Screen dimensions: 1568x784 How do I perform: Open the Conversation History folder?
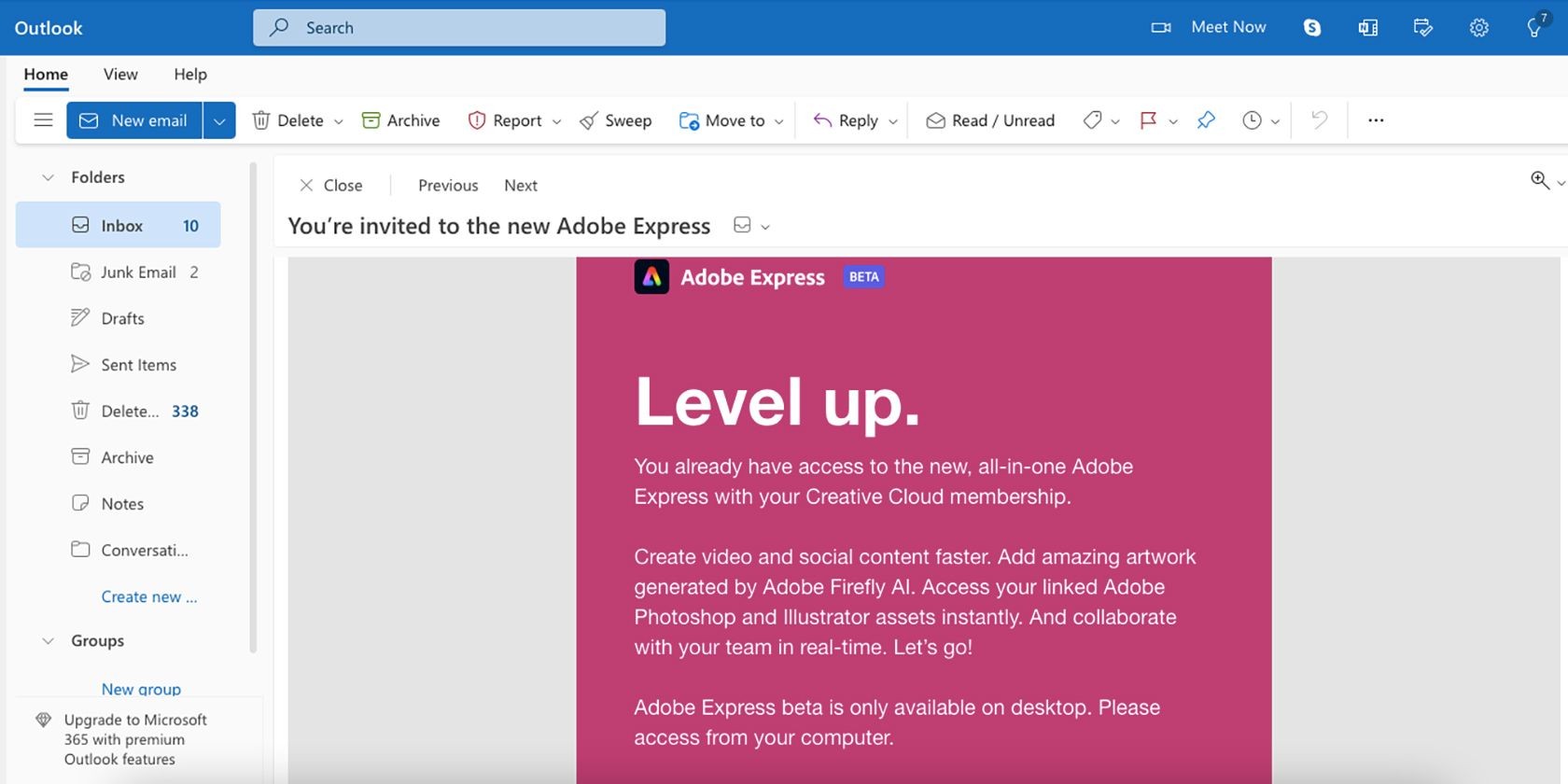(x=119, y=551)
